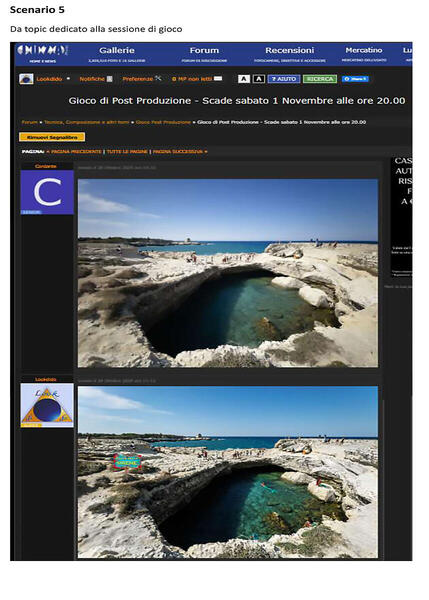
Task: Click the Notifiche notifications icon
Action: tap(109, 79)
